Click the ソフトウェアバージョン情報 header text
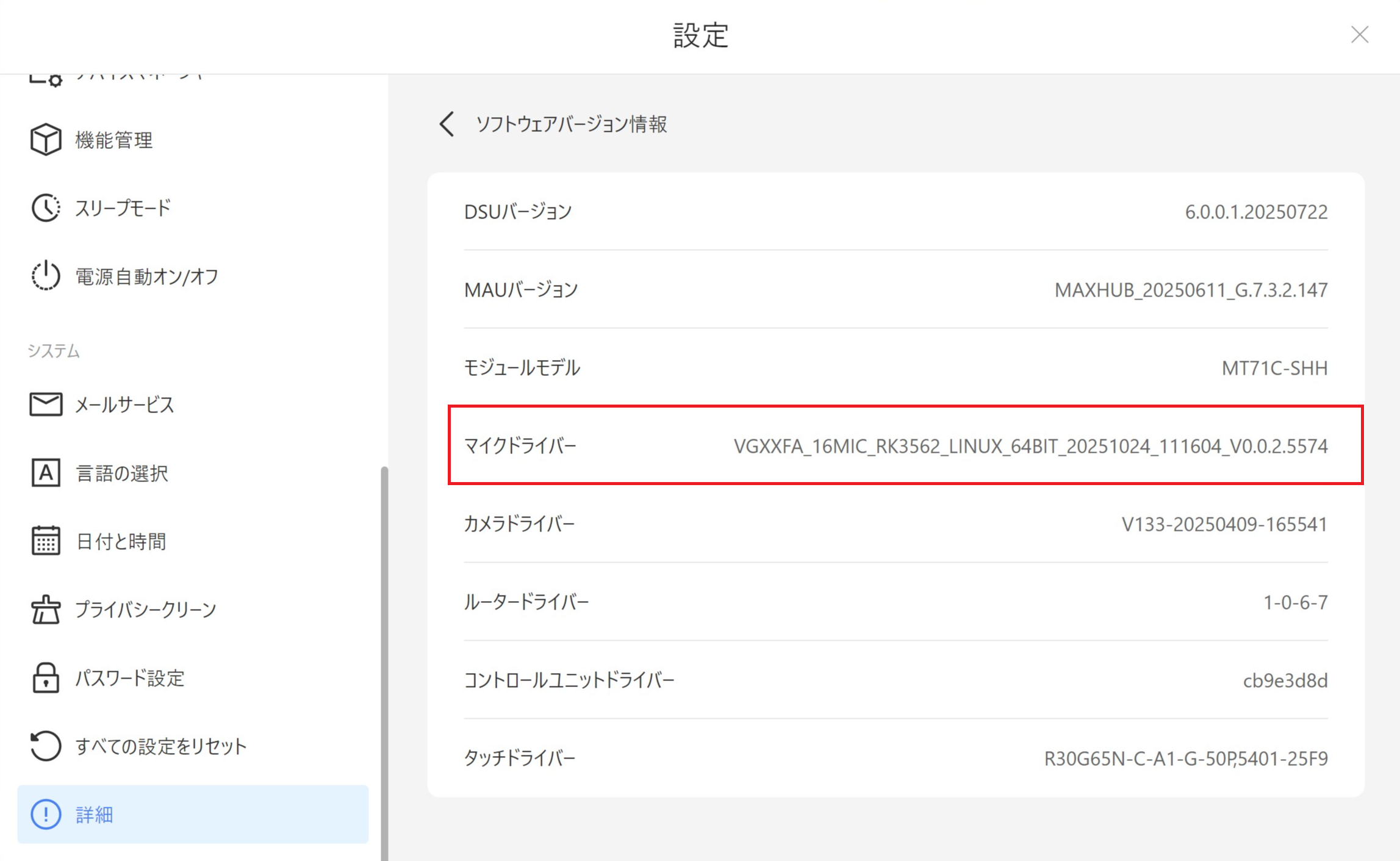1400x861 pixels. coord(572,124)
